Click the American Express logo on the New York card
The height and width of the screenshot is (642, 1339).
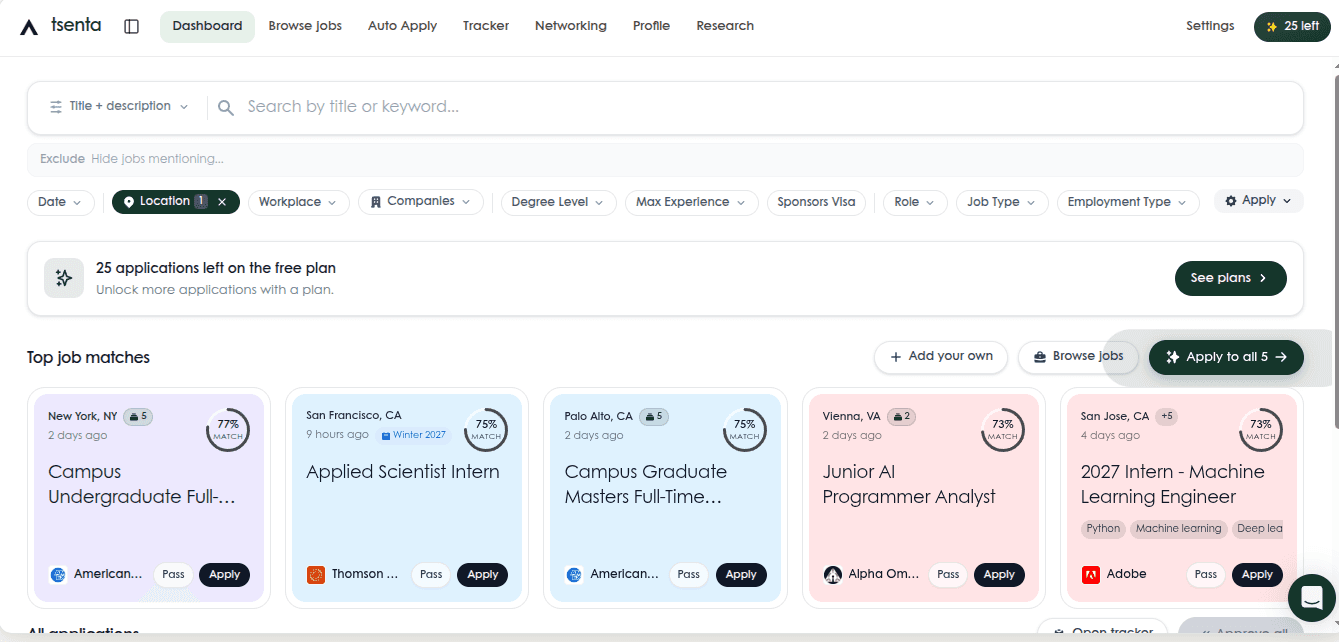click(x=58, y=575)
